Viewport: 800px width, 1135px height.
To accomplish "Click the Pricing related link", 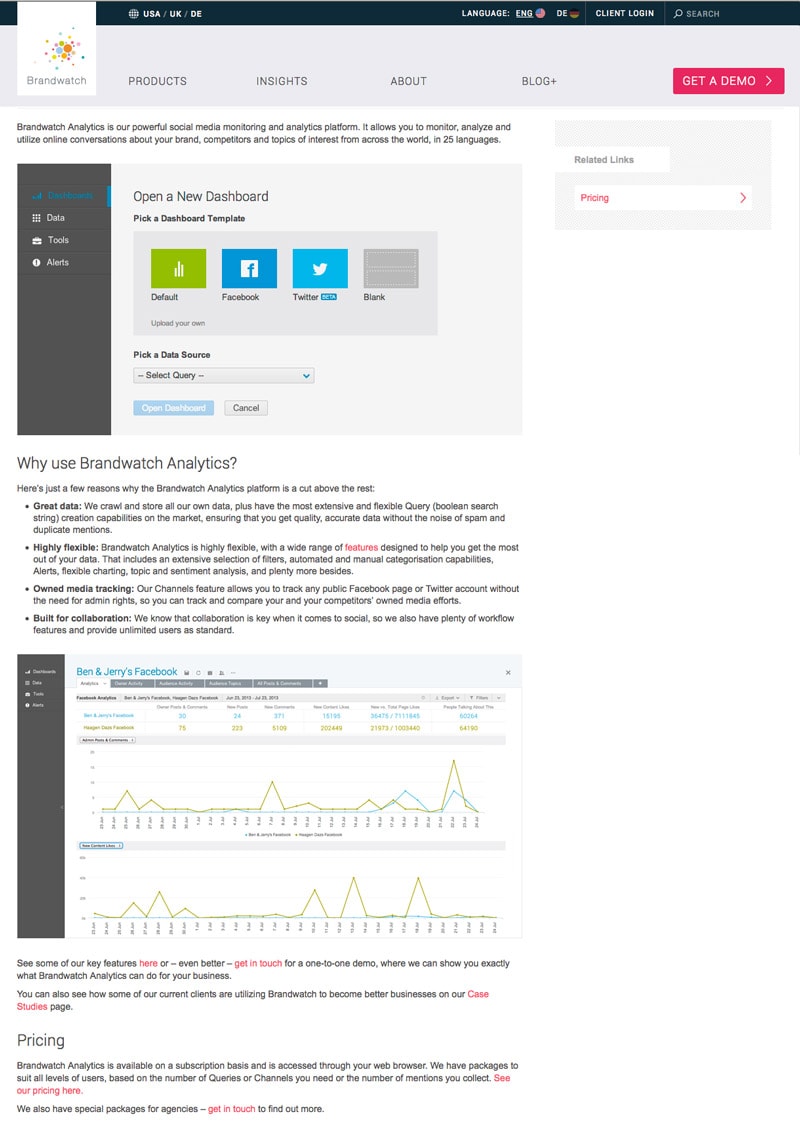I will (x=662, y=198).
